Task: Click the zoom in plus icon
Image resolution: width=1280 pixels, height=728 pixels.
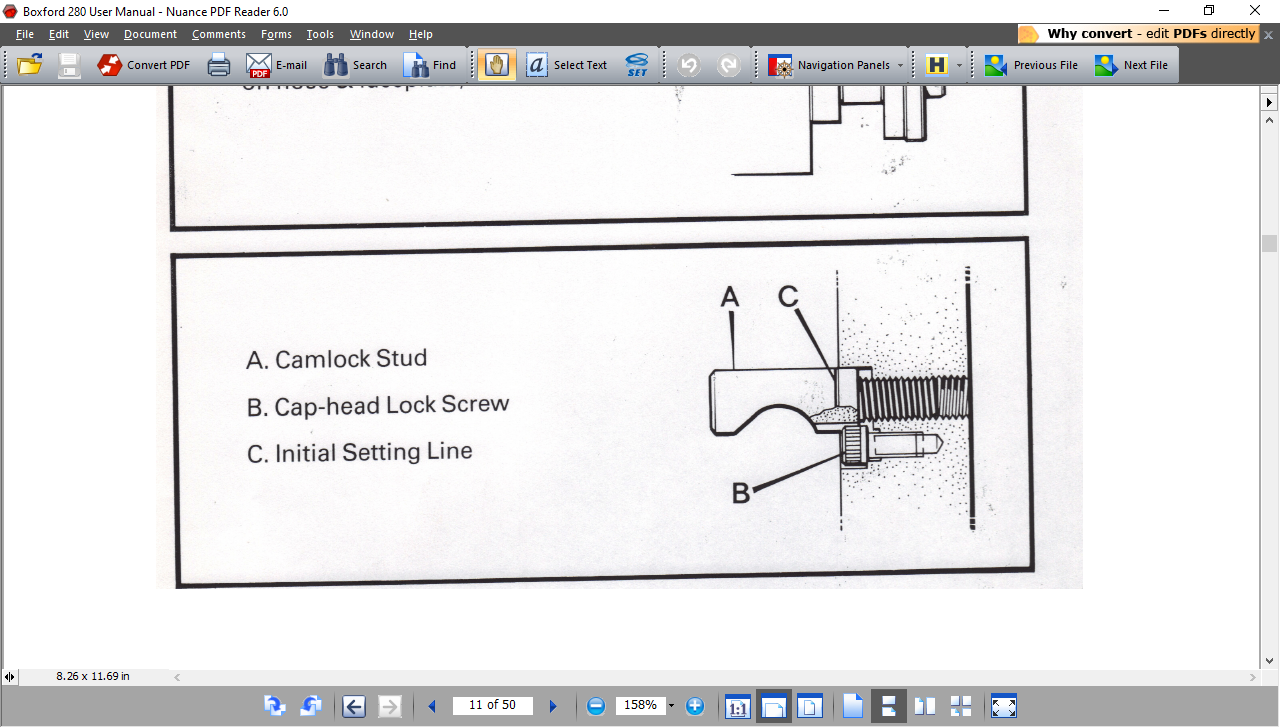Action: [694, 706]
